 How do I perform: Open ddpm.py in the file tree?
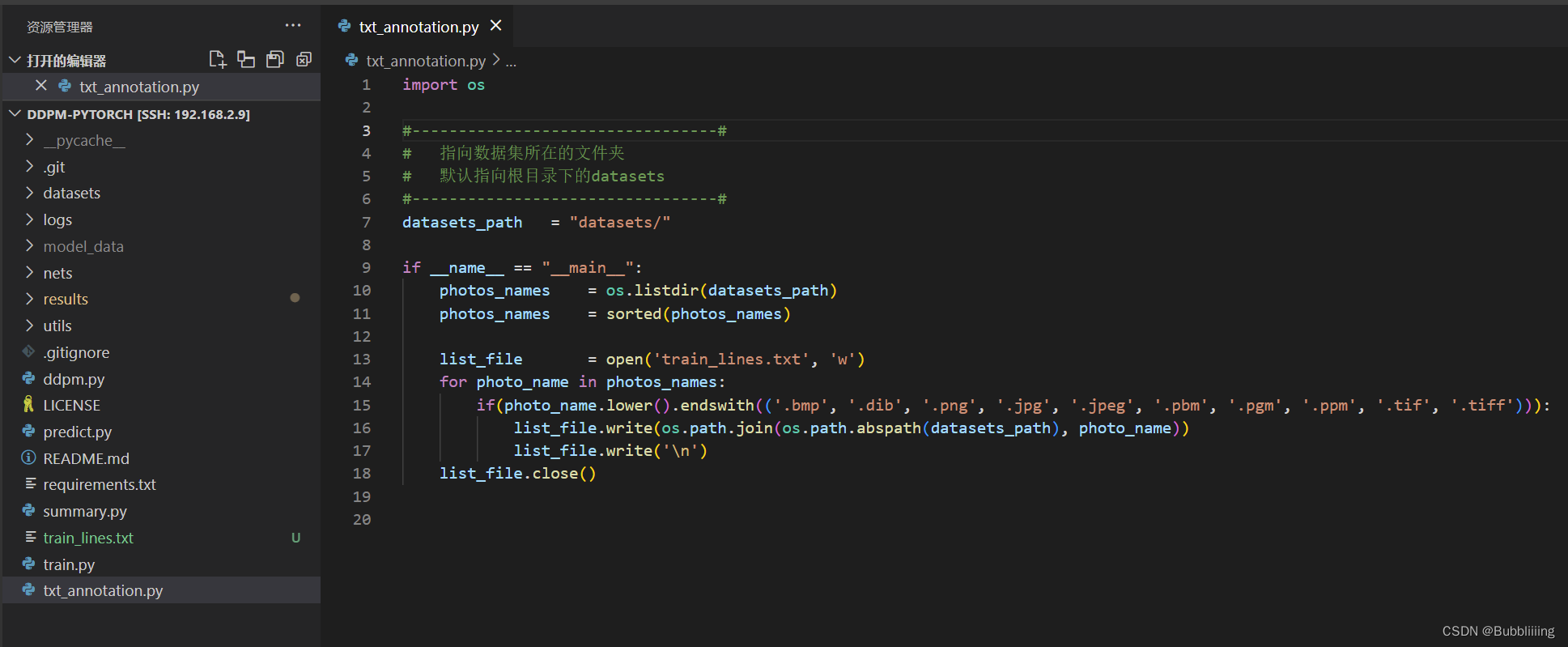tap(162, 379)
